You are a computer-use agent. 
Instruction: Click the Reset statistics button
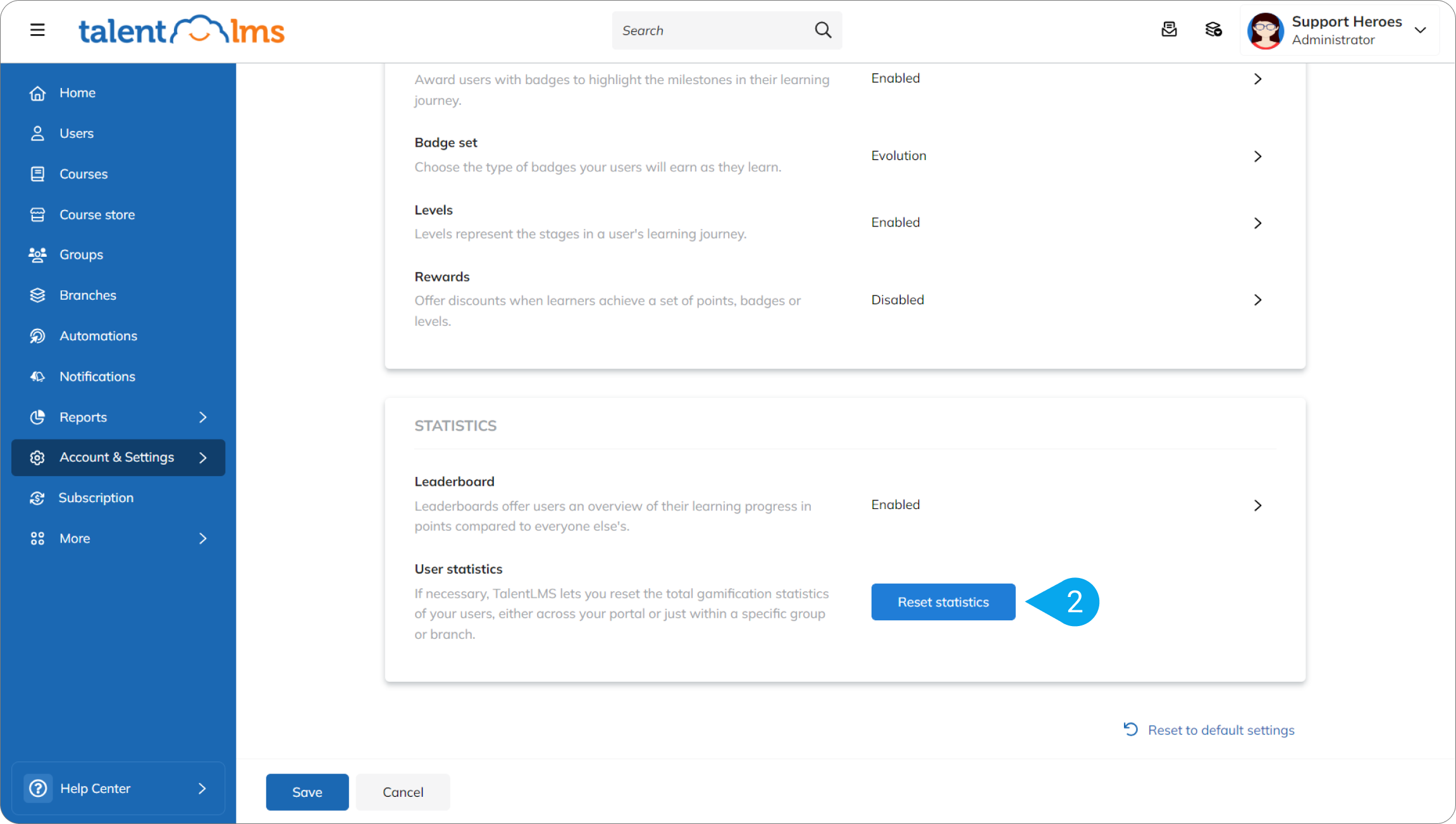[943, 602]
